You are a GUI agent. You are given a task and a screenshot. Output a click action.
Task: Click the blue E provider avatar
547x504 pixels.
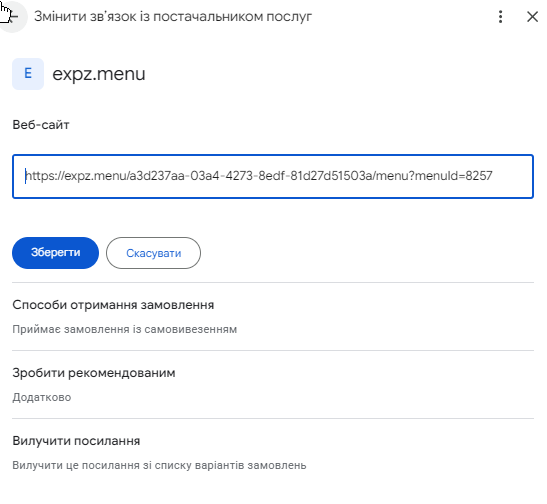(28, 74)
